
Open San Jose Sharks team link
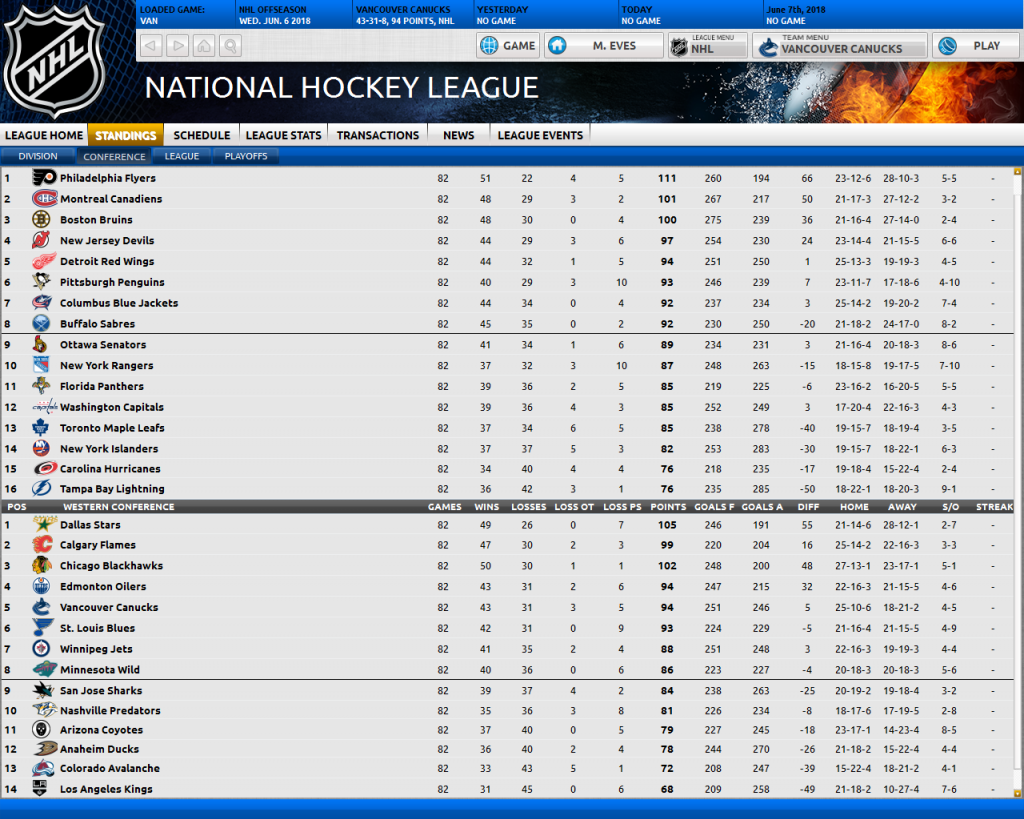pos(101,690)
